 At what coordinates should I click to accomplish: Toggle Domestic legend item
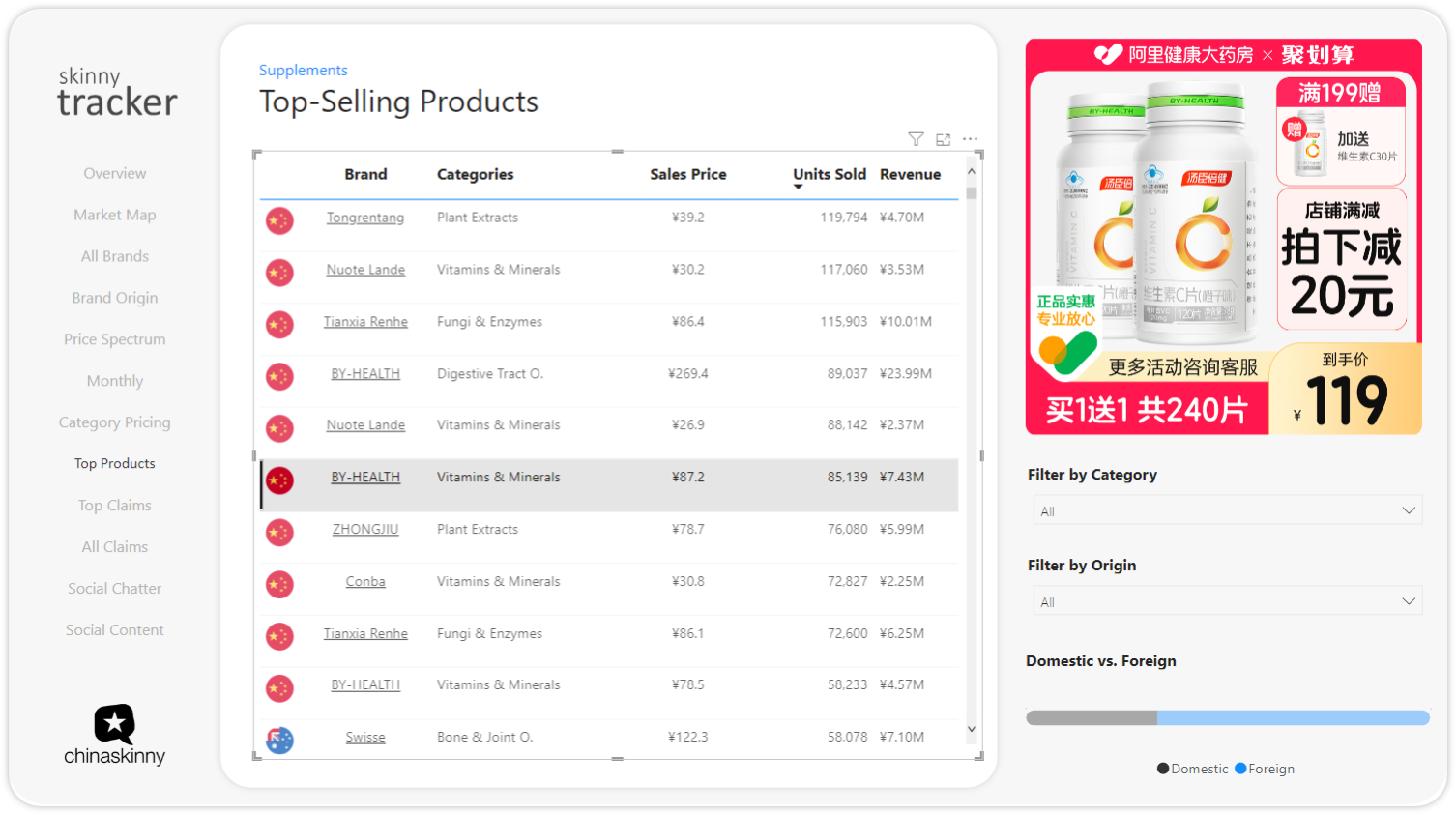click(1192, 769)
